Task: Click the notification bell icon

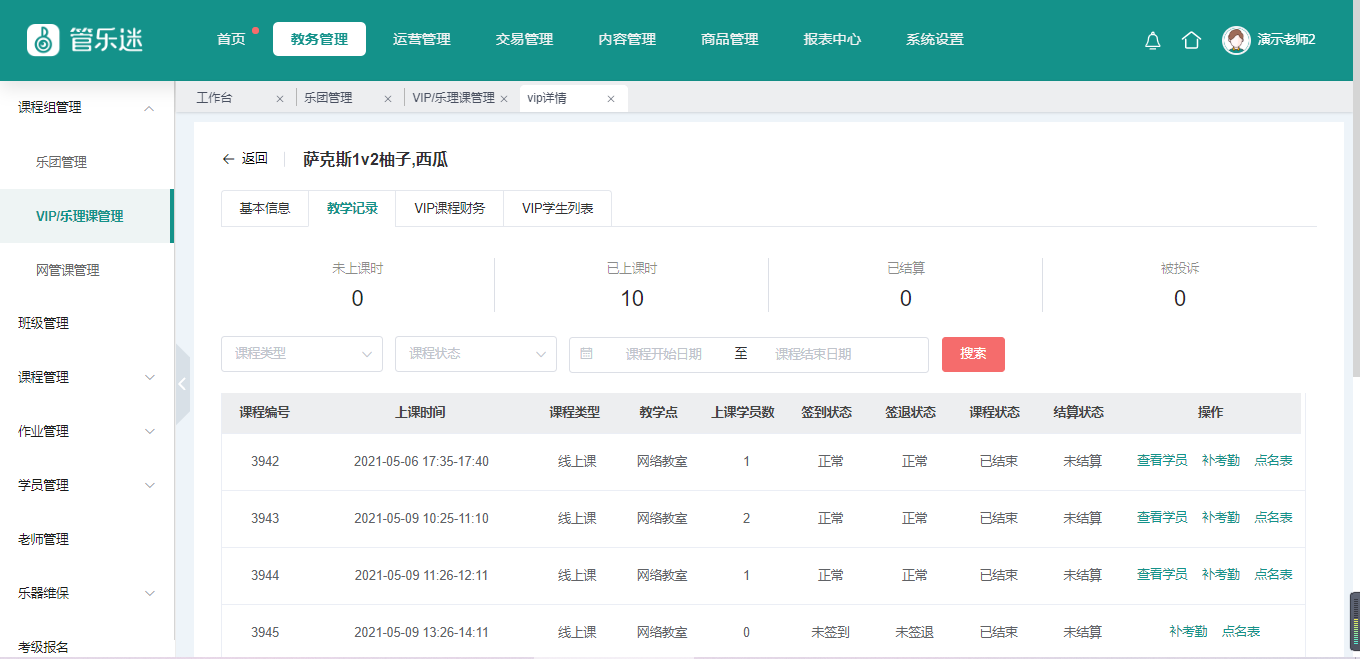Action: point(1152,40)
